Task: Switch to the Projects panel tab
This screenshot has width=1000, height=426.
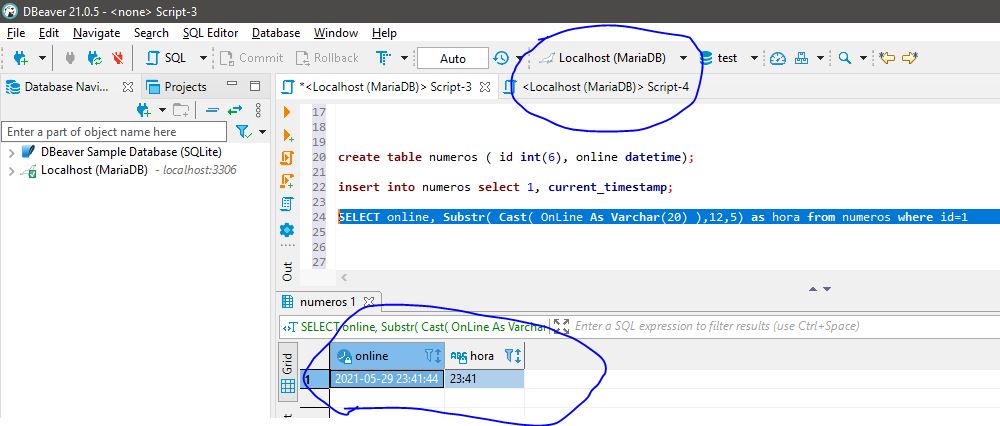Action: click(x=178, y=87)
